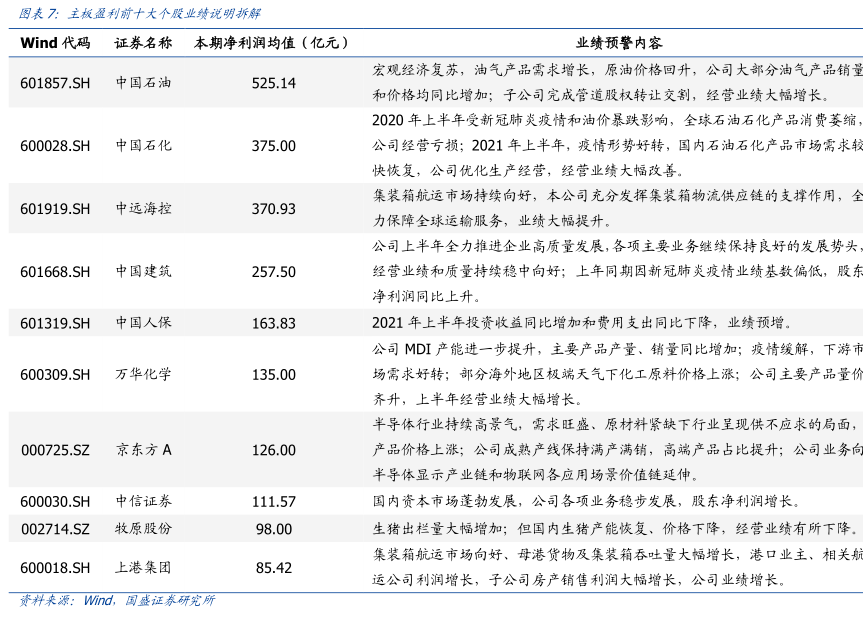Click the profit value 525.14

[x=273, y=83]
